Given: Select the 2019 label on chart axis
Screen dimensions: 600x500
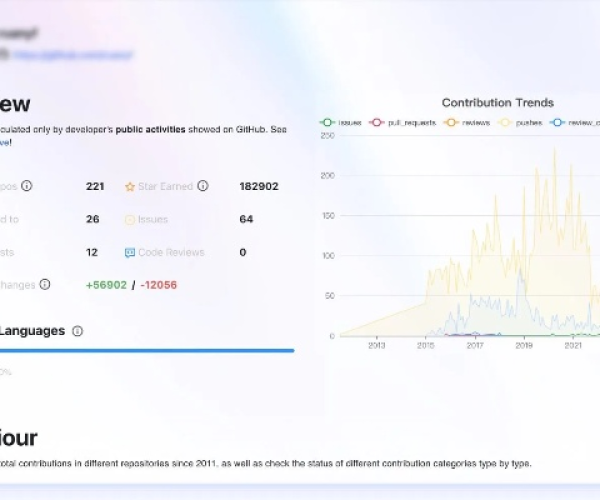Looking at the screenshot, I should point(524,345).
